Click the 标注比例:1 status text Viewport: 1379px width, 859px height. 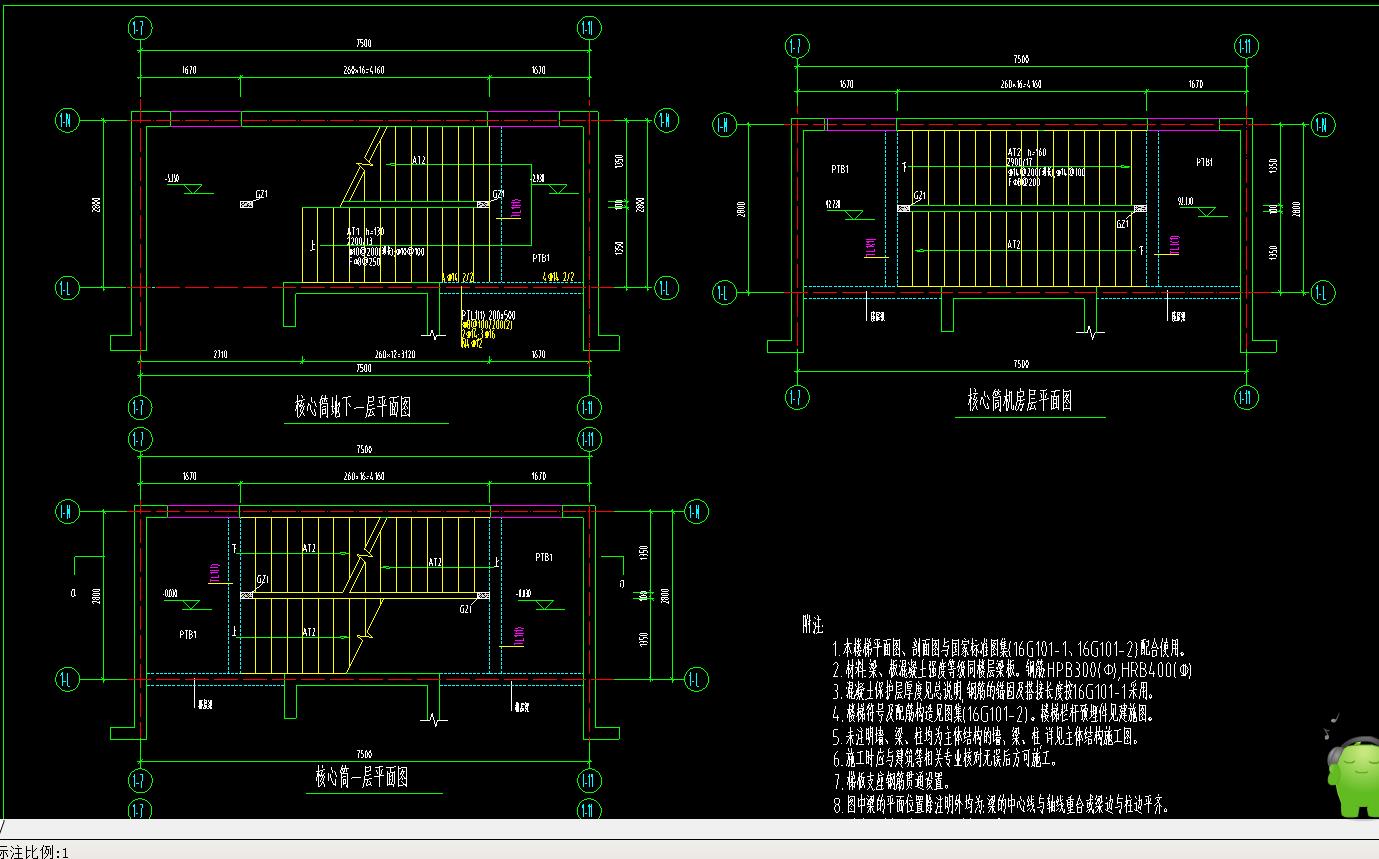(35, 852)
